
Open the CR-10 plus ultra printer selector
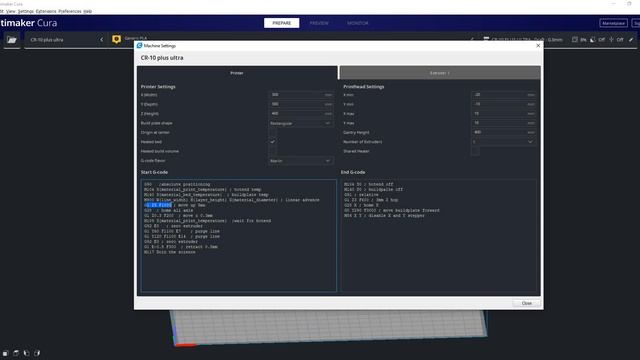coord(65,40)
